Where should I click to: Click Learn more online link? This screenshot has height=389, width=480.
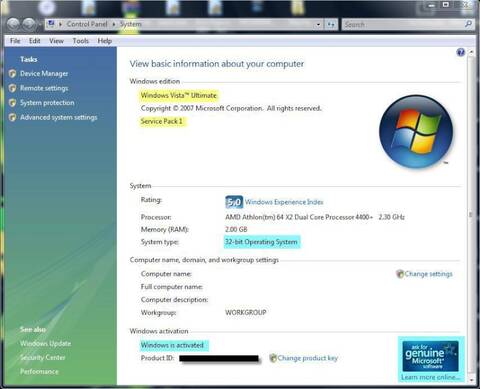(x=430, y=377)
